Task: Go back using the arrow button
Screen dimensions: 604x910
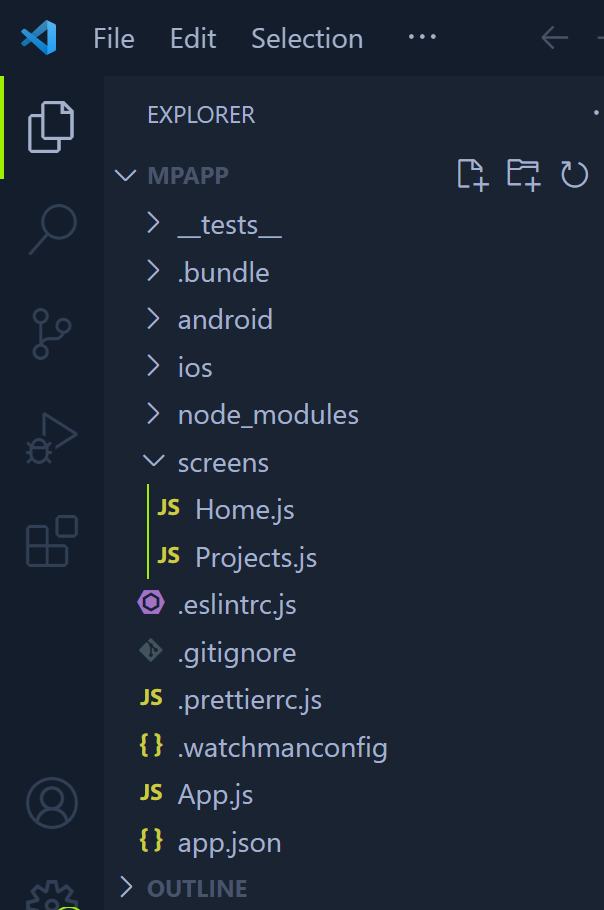Action: click(x=554, y=38)
